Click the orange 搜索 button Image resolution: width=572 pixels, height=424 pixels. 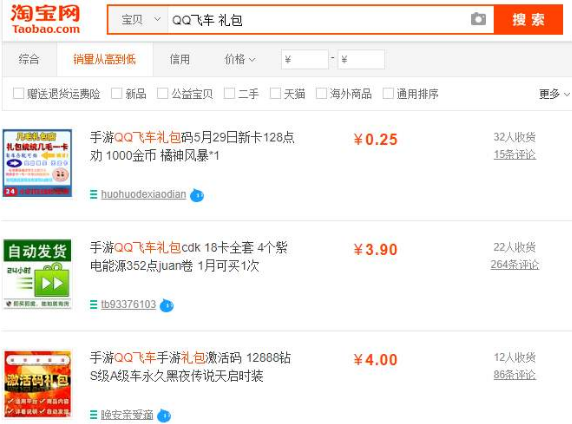pos(528,20)
